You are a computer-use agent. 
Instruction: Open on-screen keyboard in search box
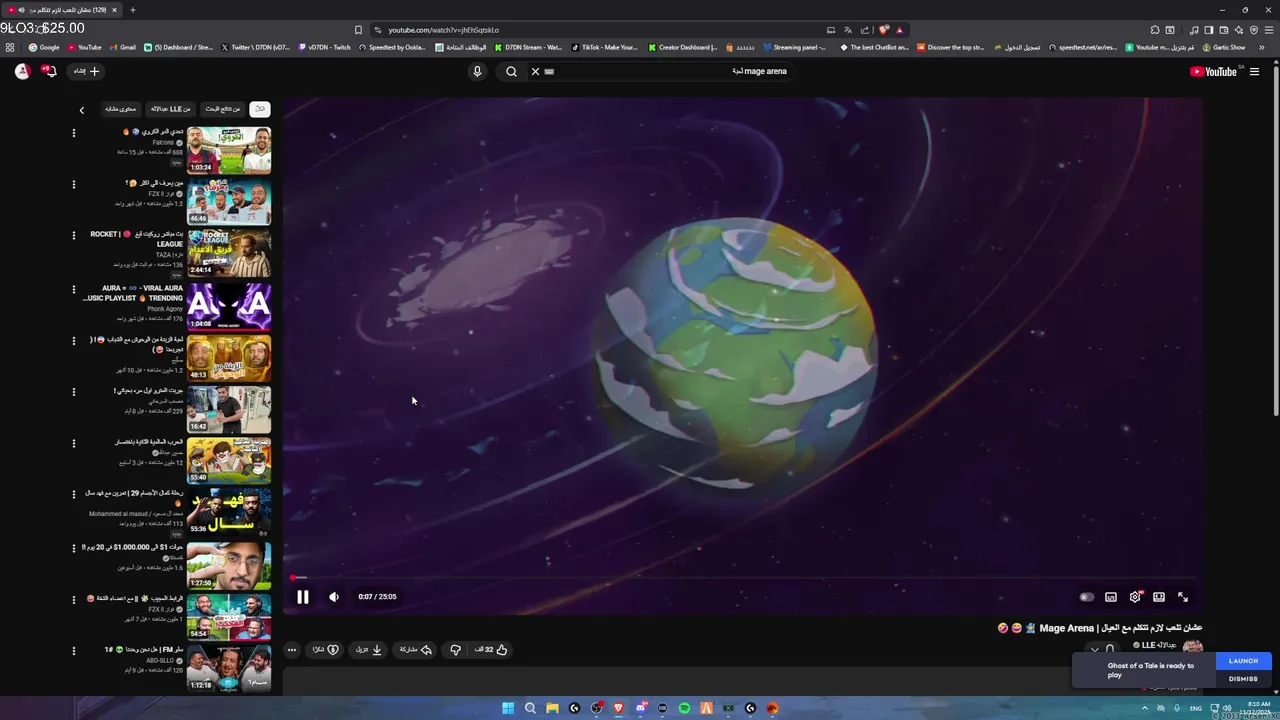click(x=549, y=71)
